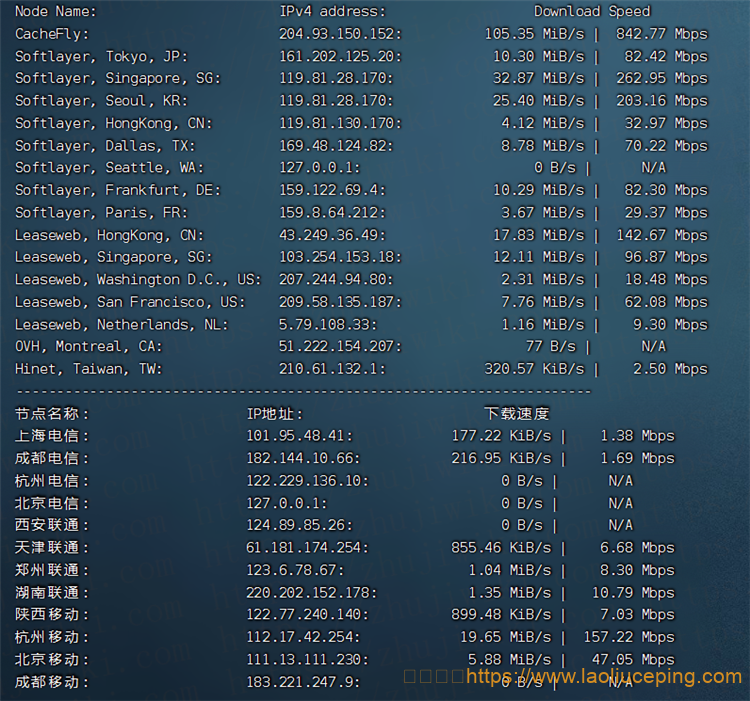This screenshot has width=750, height=701.
Task: Select the "杭州移动:" node label
Action: coord(52,637)
